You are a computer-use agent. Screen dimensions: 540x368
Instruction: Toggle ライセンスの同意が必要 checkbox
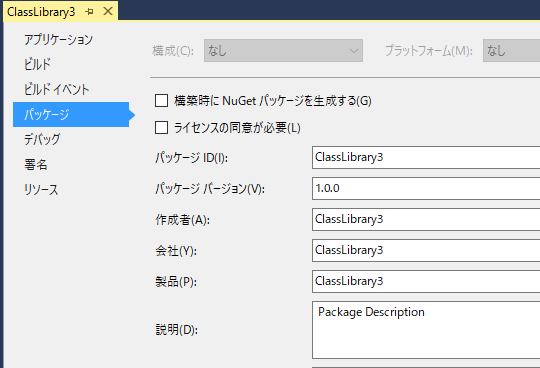point(162,128)
